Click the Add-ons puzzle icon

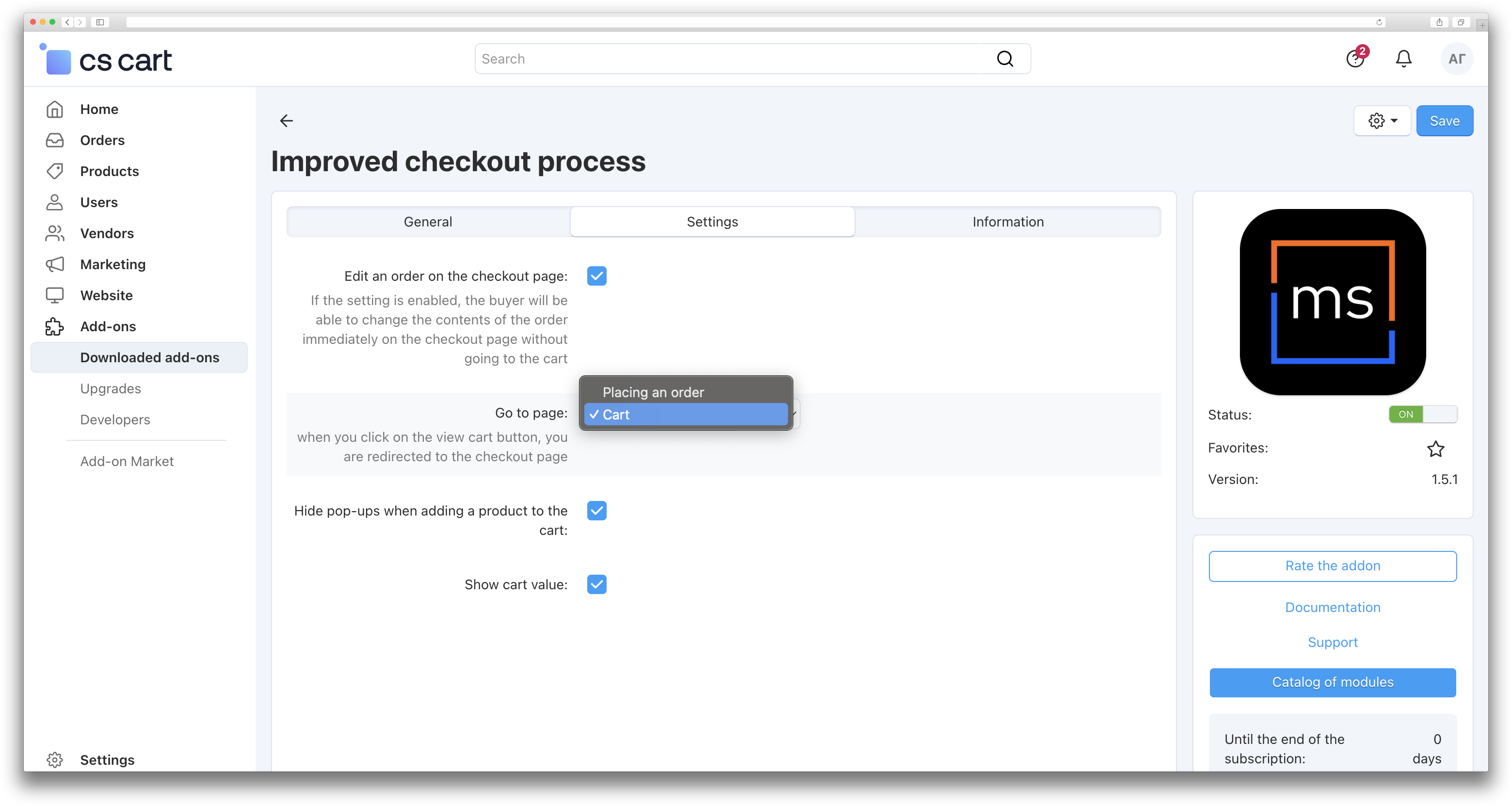(x=55, y=326)
